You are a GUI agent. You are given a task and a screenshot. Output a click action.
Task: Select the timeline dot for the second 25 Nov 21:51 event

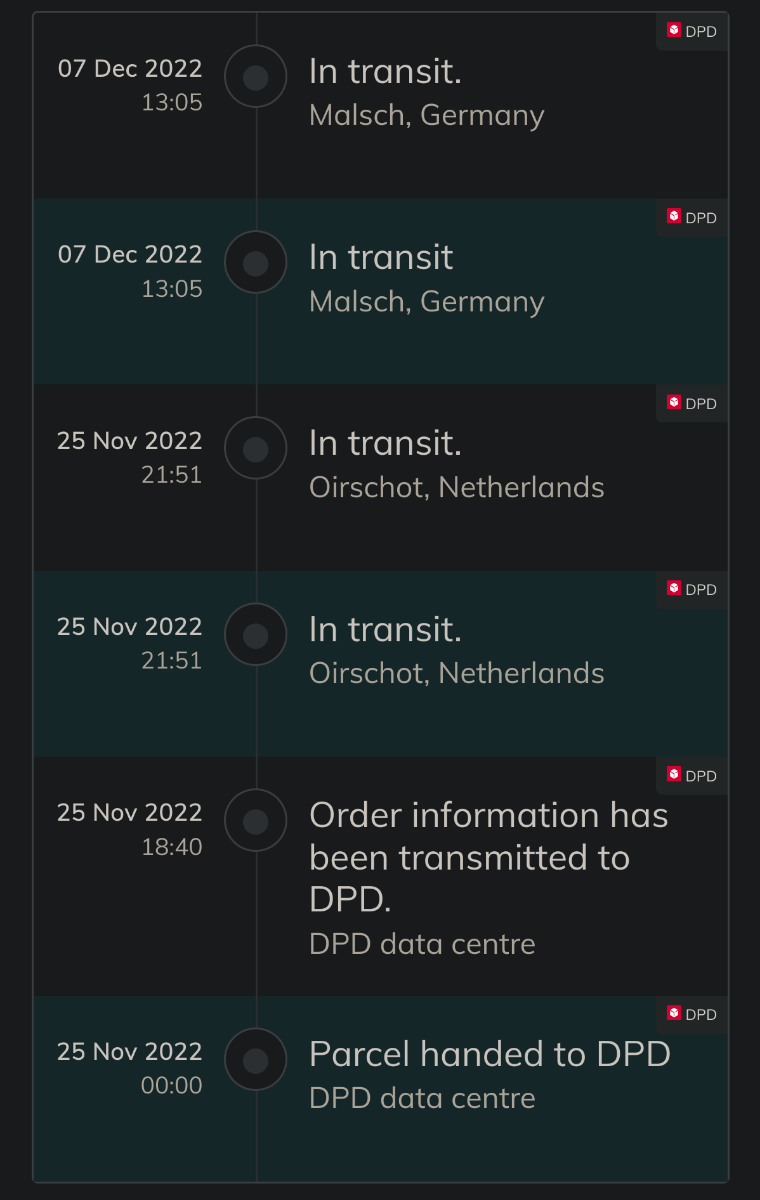(x=256, y=635)
